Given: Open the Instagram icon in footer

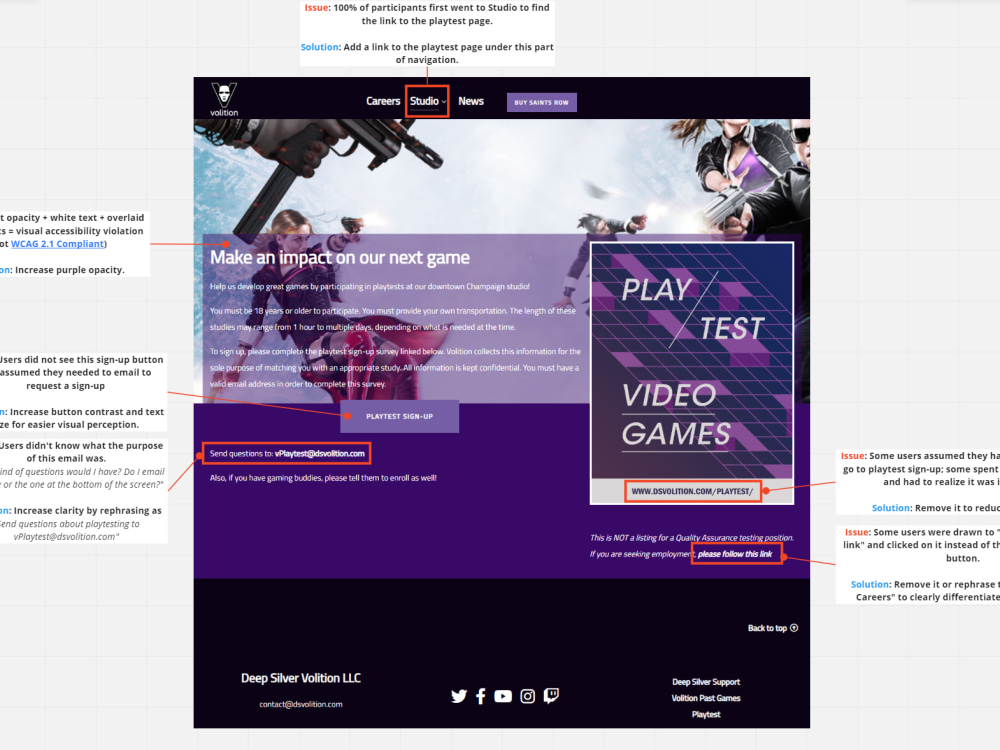Looking at the screenshot, I should point(527,696).
